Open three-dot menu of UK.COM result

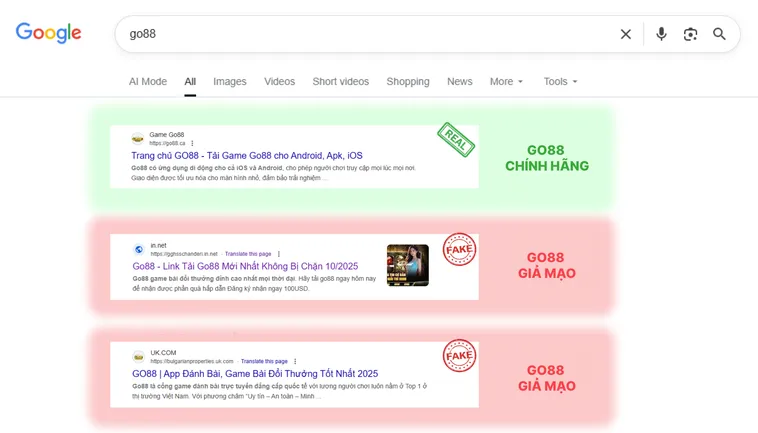[x=295, y=361]
